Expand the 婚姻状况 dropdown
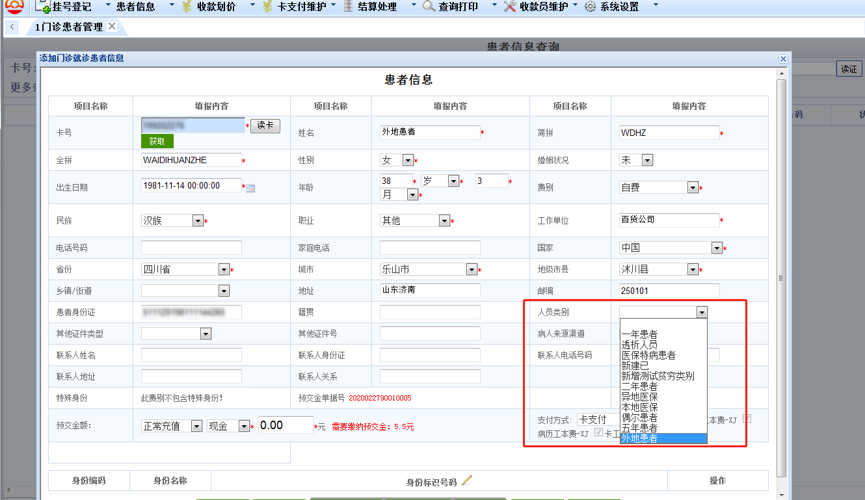This screenshot has height=500, width=865. click(x=647, y=160)
